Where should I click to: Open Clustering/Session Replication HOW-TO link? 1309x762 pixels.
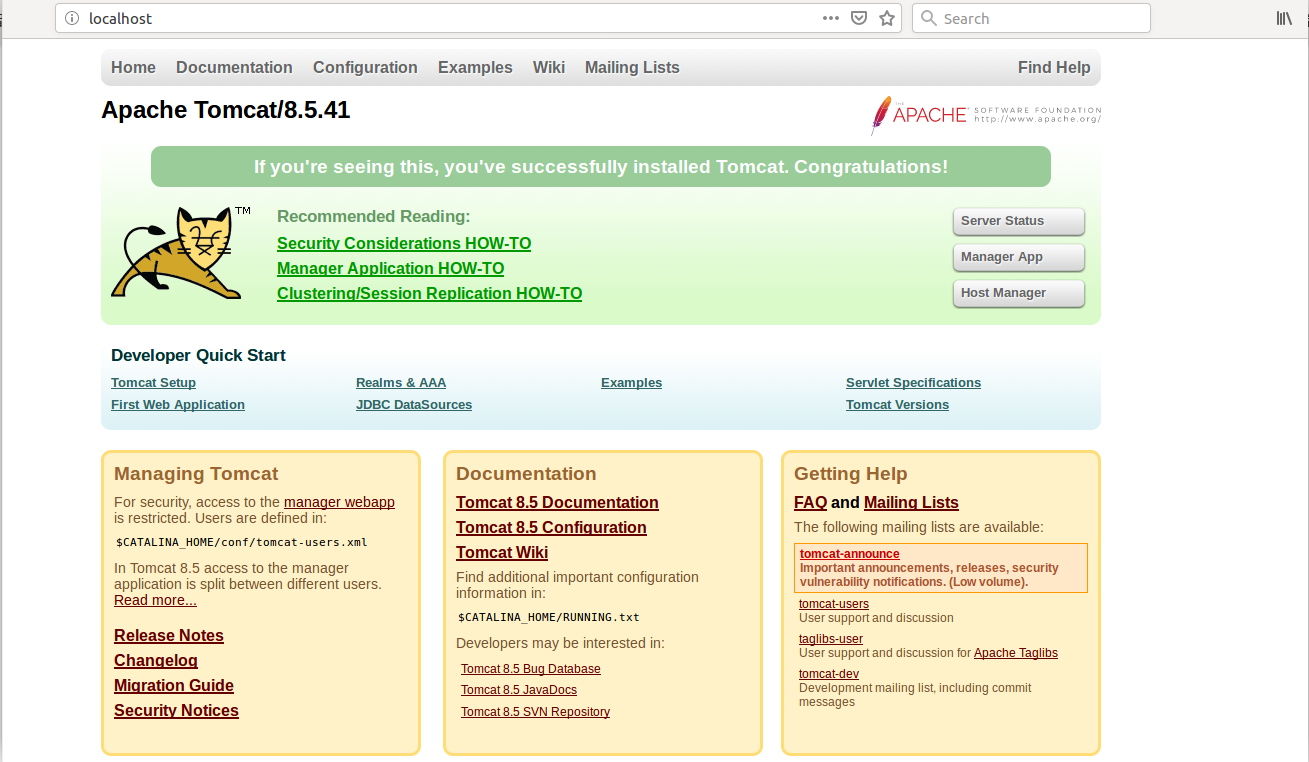click(x=429, y=294)
